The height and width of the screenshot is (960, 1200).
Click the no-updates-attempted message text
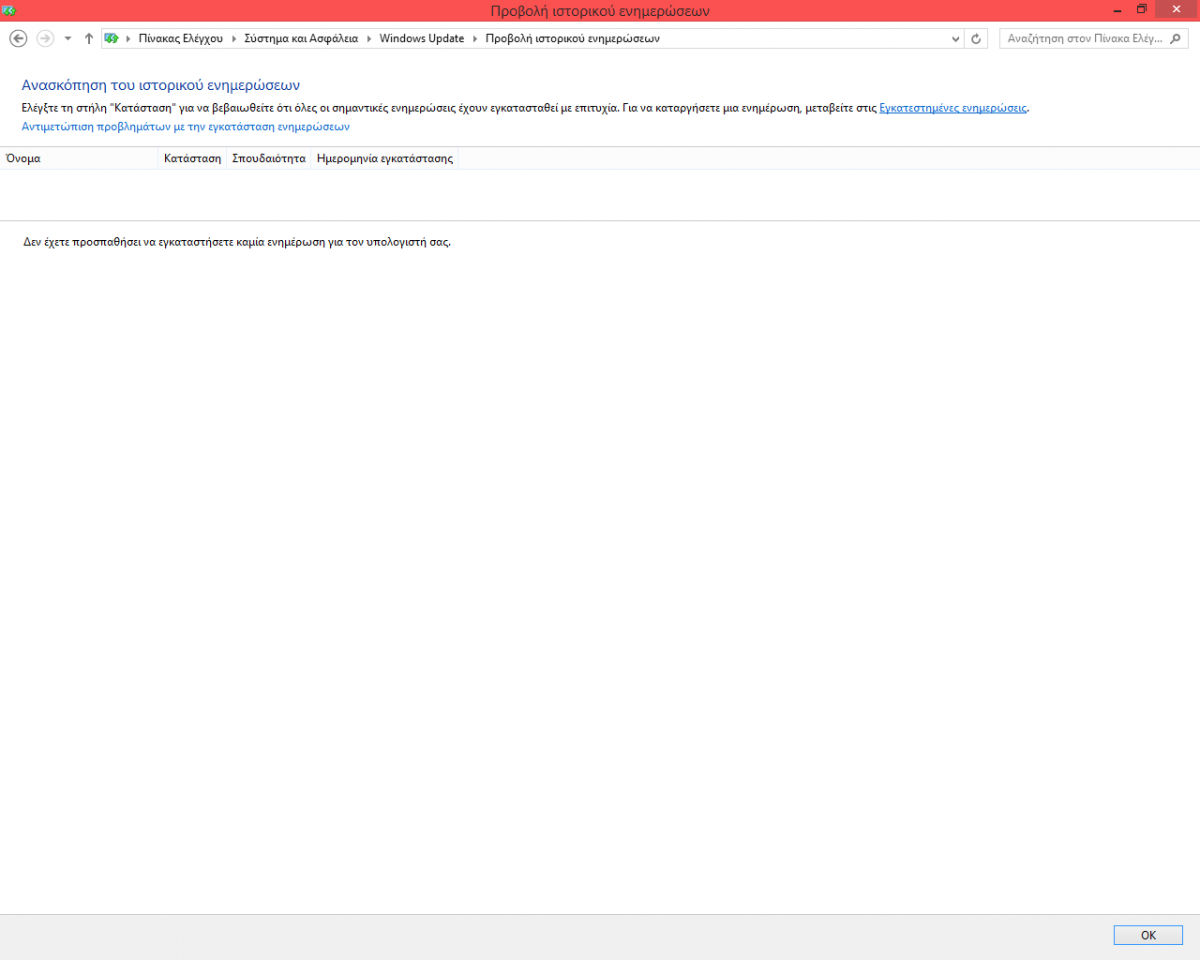[x=237, y=242]
